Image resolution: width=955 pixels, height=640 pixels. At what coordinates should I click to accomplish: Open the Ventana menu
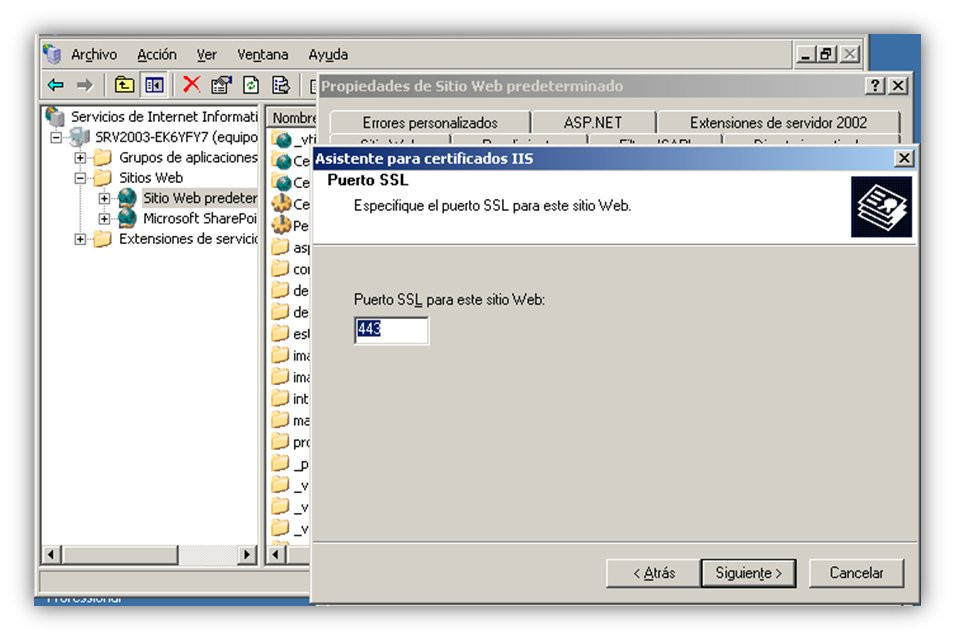tap(263, 55)
